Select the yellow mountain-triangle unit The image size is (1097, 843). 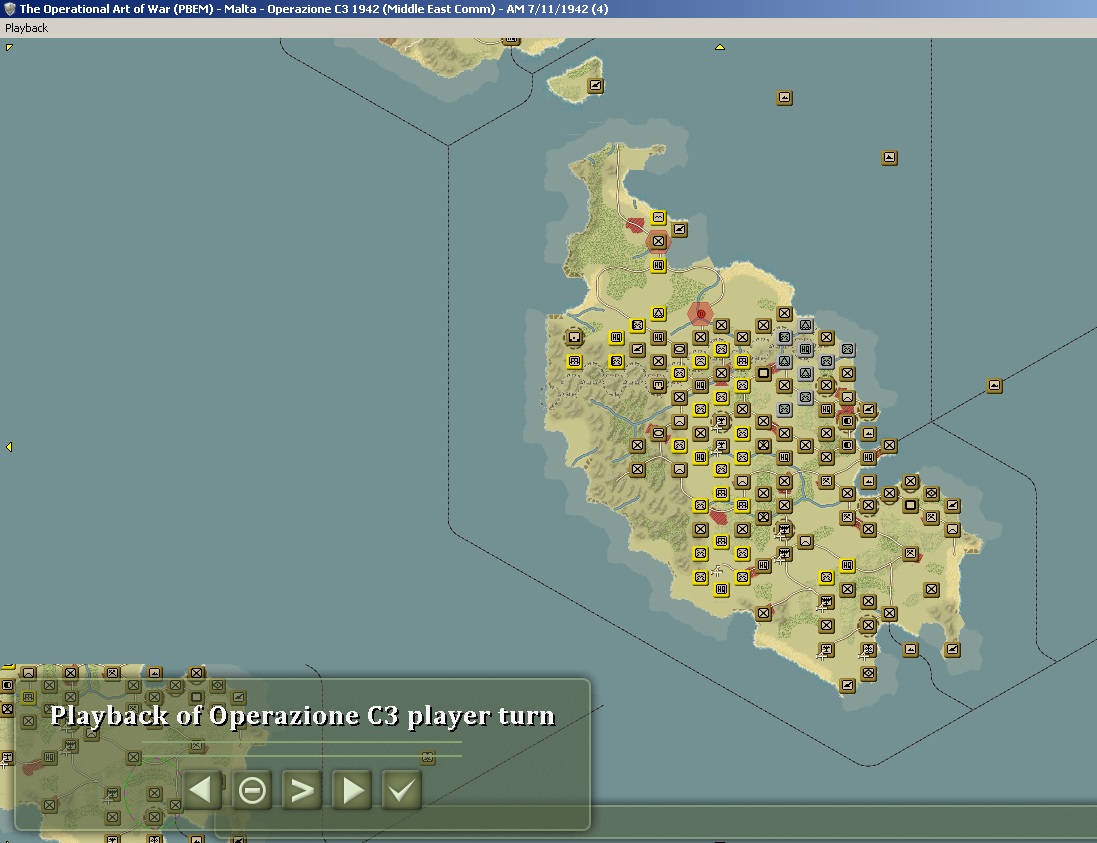click(658, 313)
